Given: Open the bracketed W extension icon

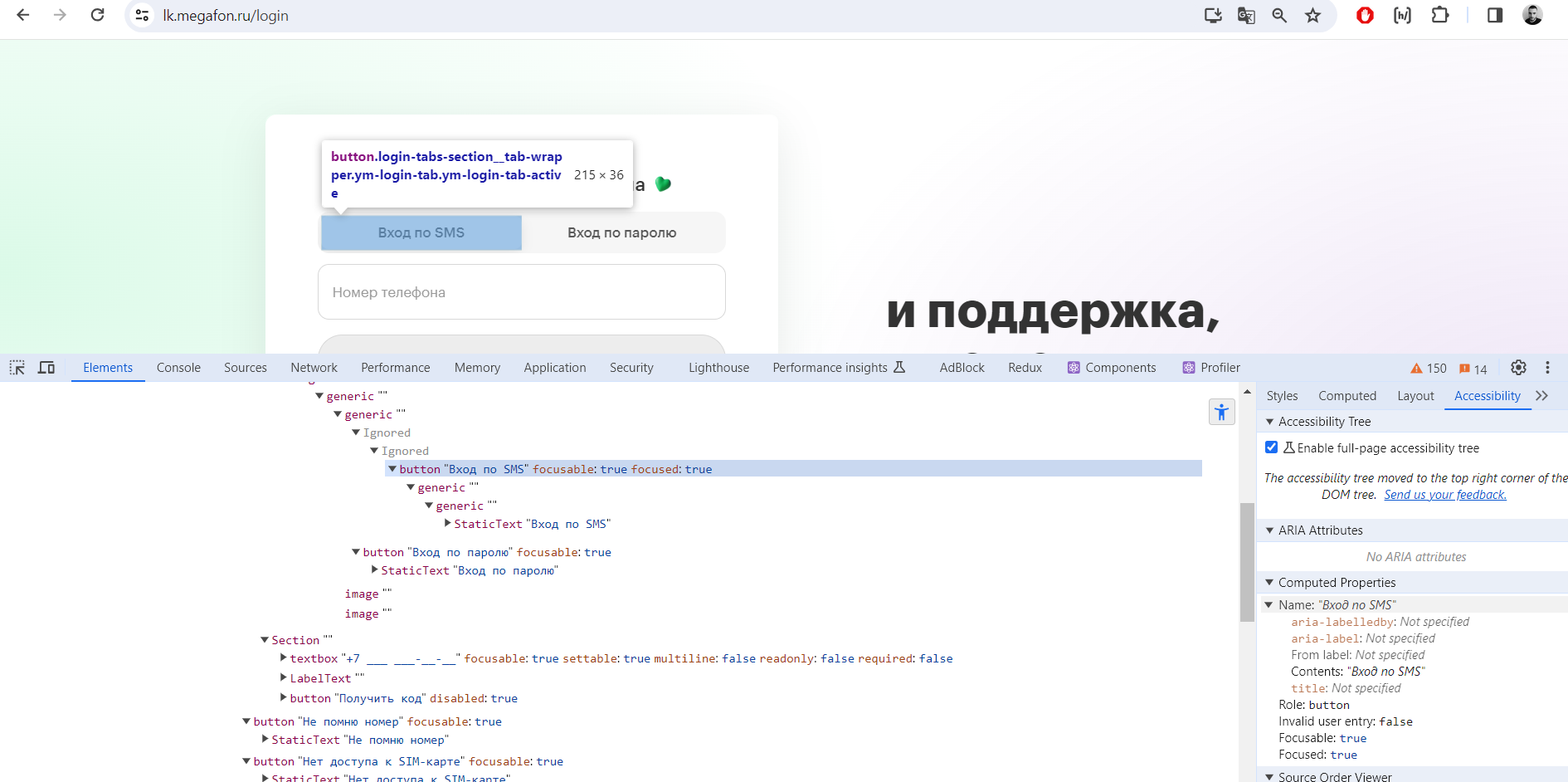Looking at the screenshot, I should click(1402, 15).
